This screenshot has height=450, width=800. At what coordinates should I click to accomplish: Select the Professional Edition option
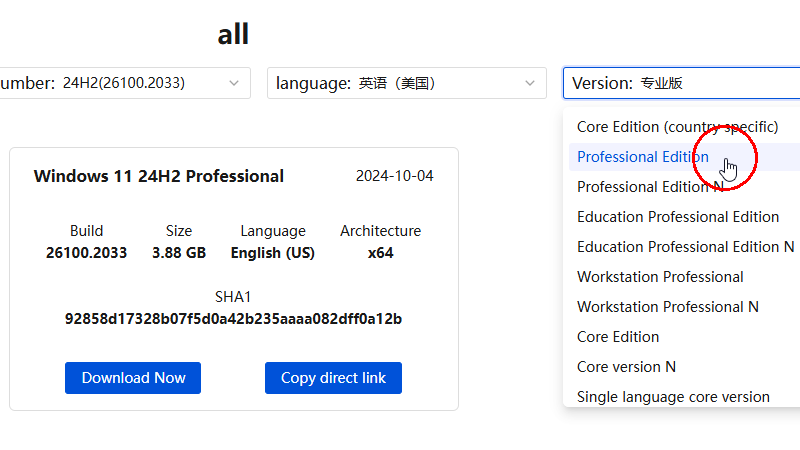(643, 157)
